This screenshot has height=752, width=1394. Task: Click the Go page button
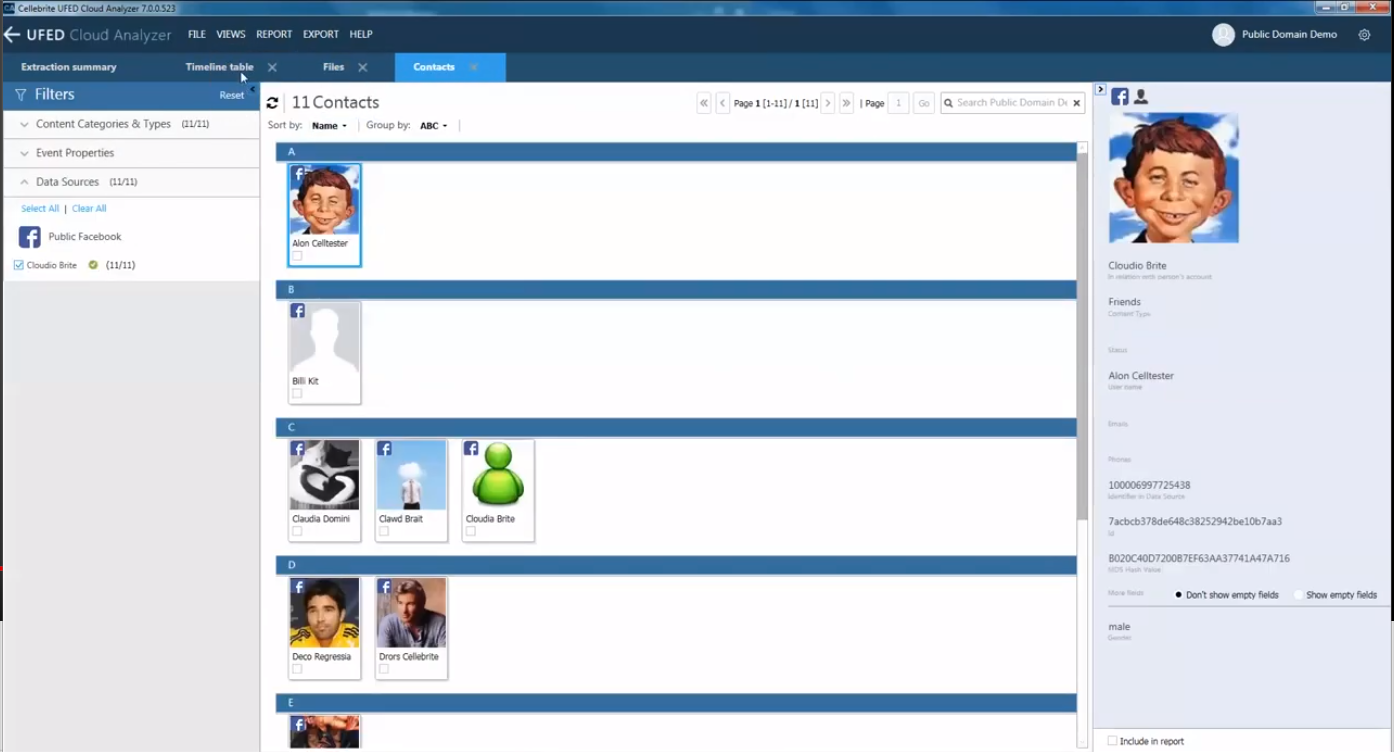[x=924, y=103]
